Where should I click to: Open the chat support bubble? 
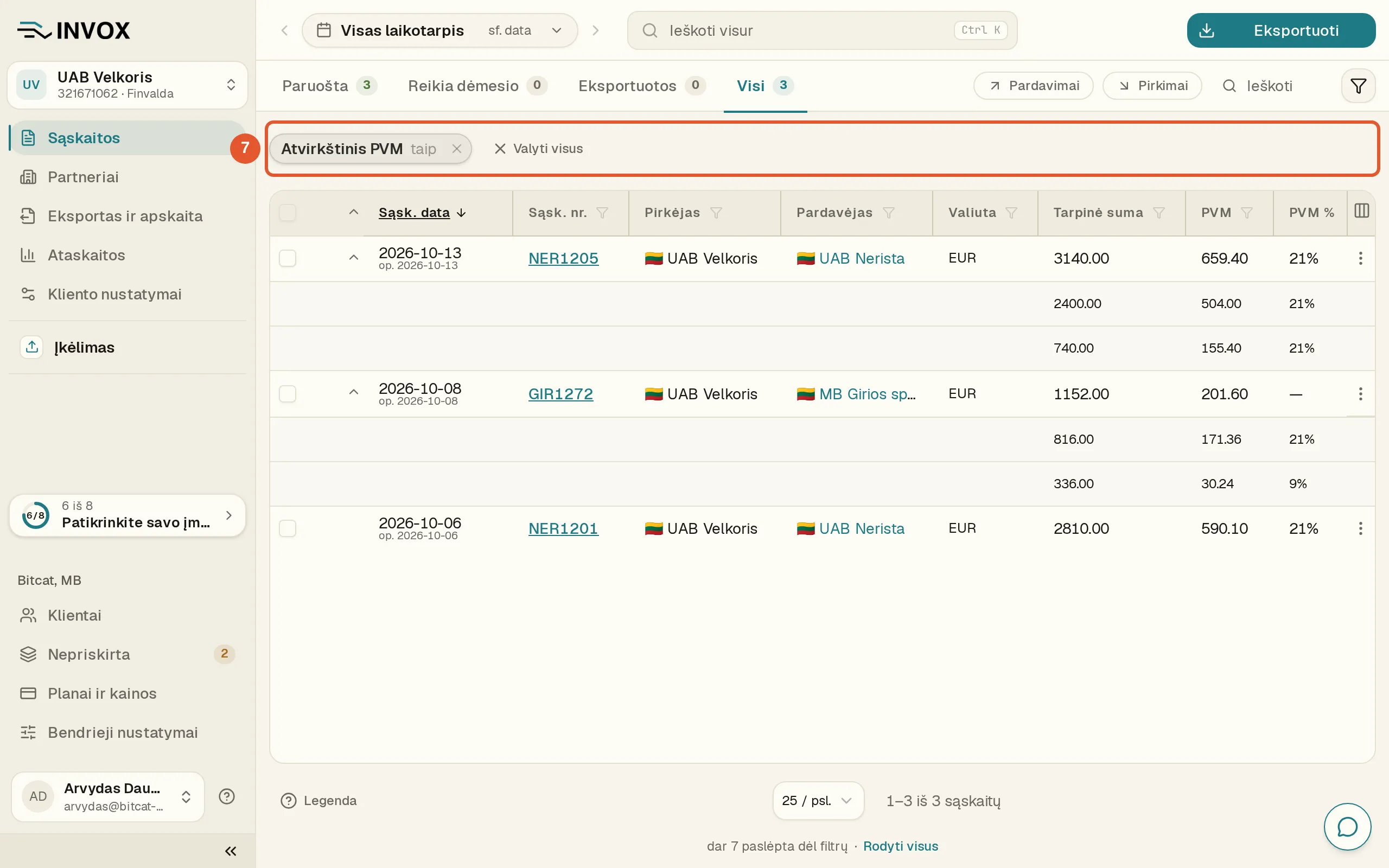(x=1347, y=827)
